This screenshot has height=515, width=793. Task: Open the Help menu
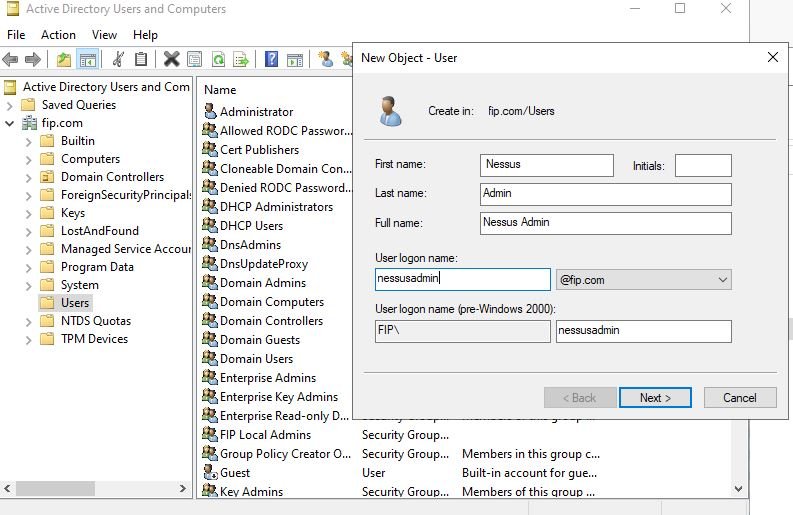(145, 35)
